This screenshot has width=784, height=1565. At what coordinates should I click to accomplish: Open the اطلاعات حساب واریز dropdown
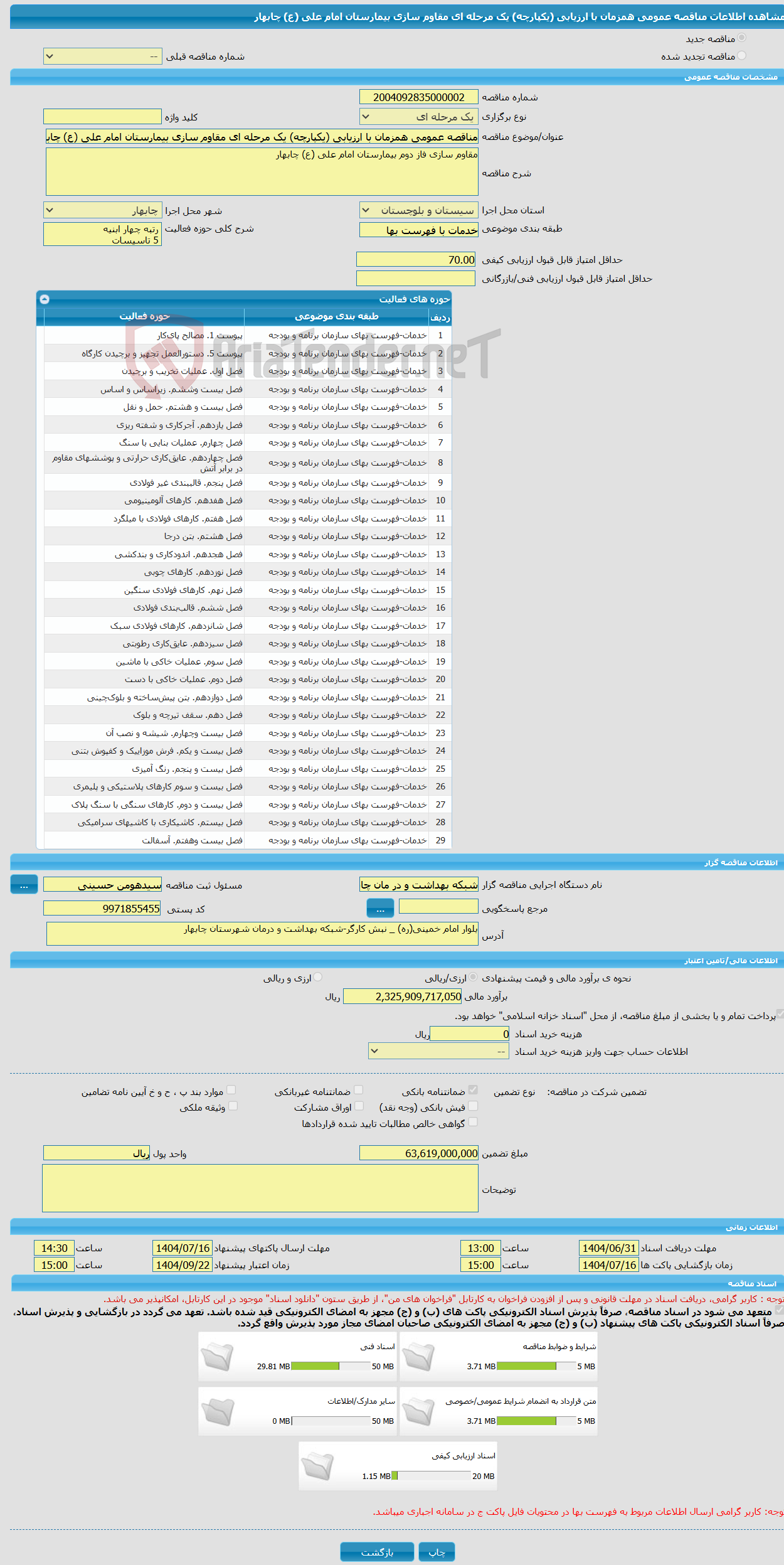[x=438, y=1052]
